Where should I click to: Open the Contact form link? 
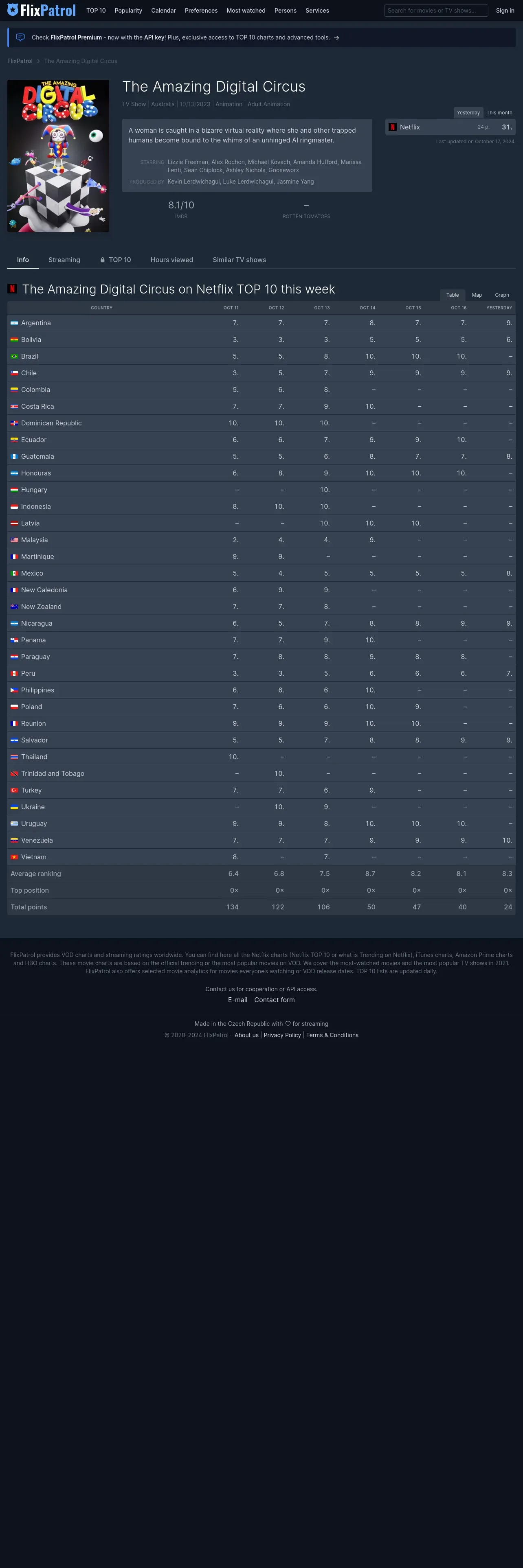point(275,1000)
